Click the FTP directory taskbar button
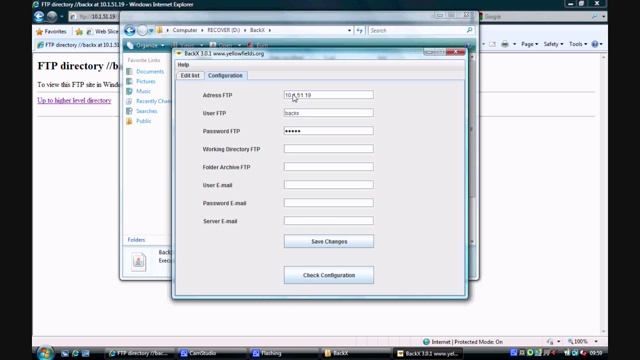Screen dimensions: 640x360 click(140, 353)
